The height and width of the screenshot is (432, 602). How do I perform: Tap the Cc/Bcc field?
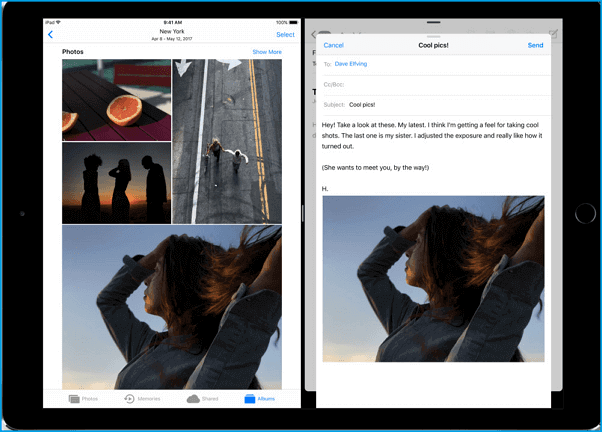click(433, 84)
